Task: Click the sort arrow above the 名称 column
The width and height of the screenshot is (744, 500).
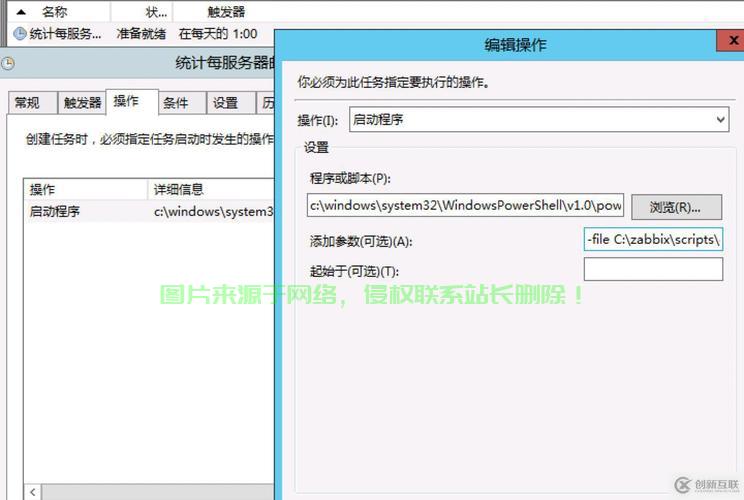Action: pos(20,11)
